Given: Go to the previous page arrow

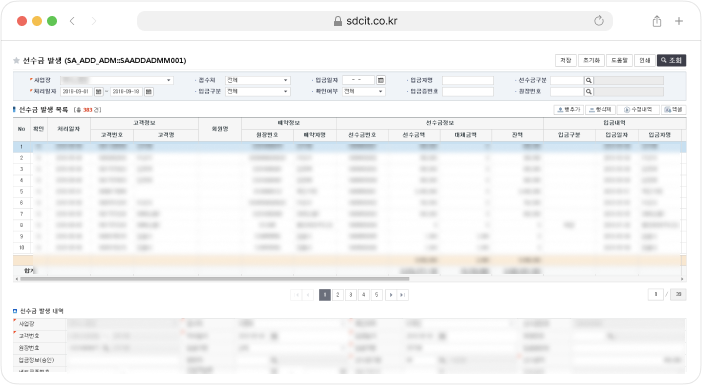Looking at the screenshot, I should (308, 295).
